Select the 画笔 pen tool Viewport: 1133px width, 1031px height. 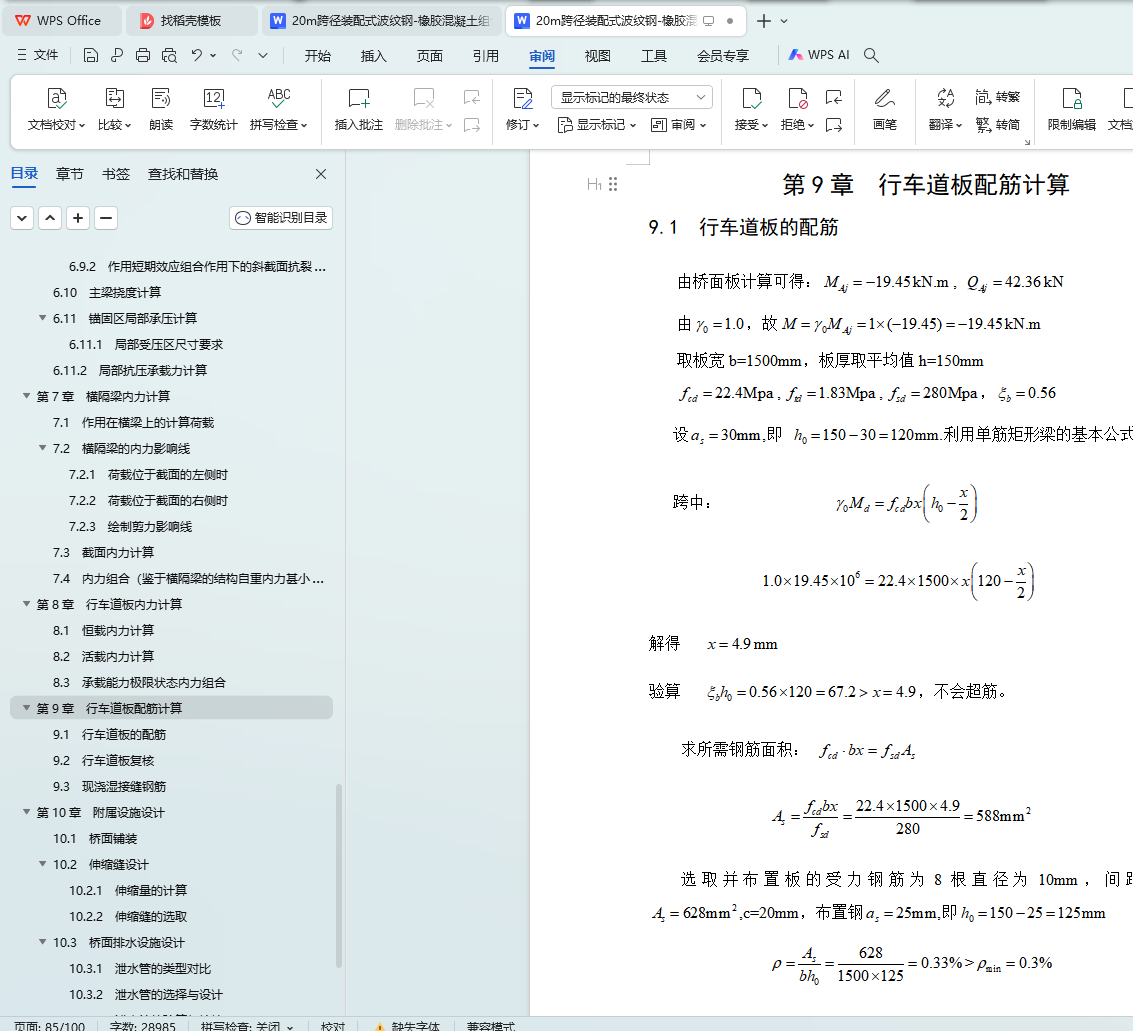pyautogui.click(x=884, y=108)
